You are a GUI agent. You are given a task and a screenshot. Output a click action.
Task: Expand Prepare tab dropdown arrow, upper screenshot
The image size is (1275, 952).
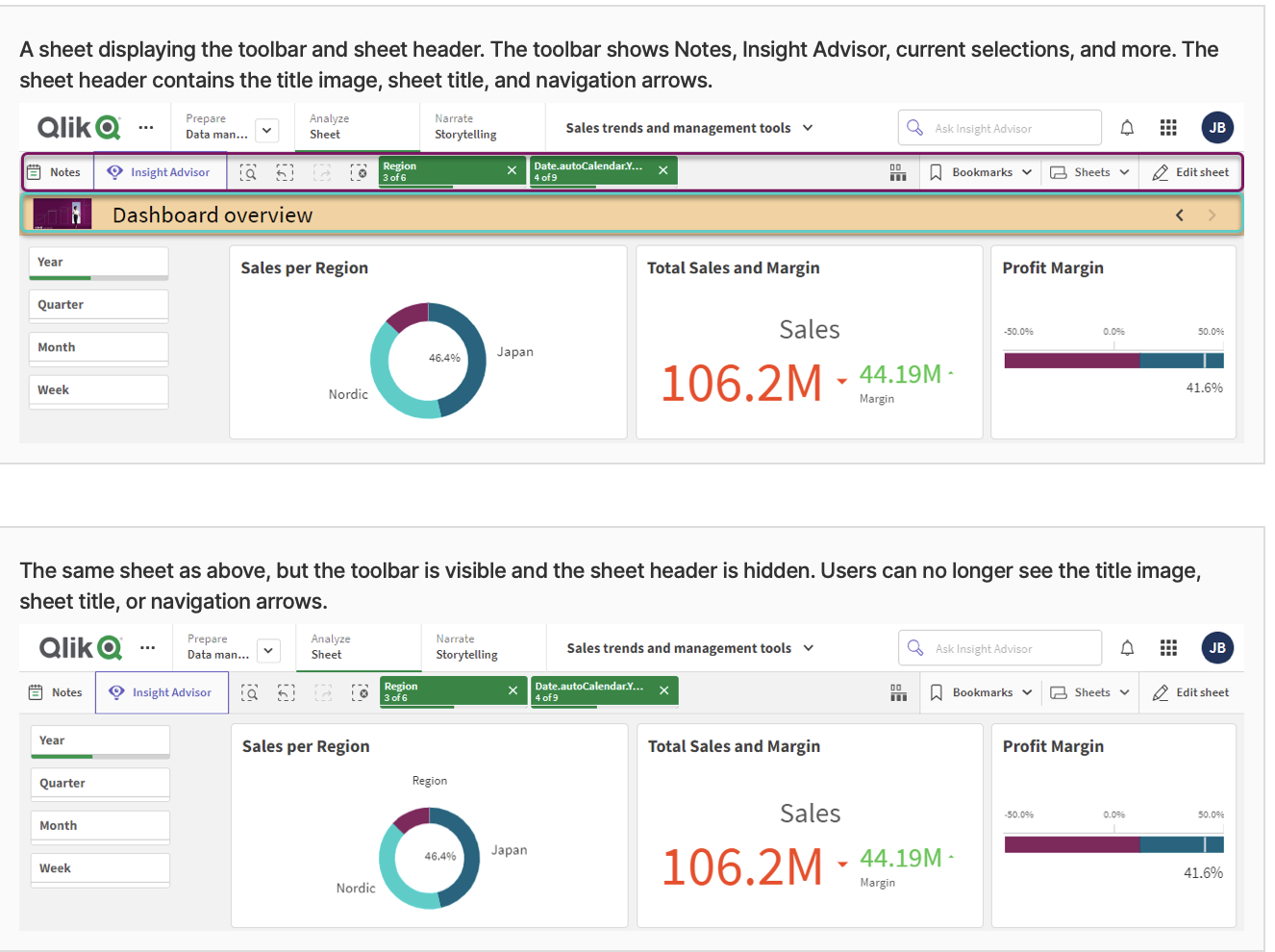coord(267,130)
